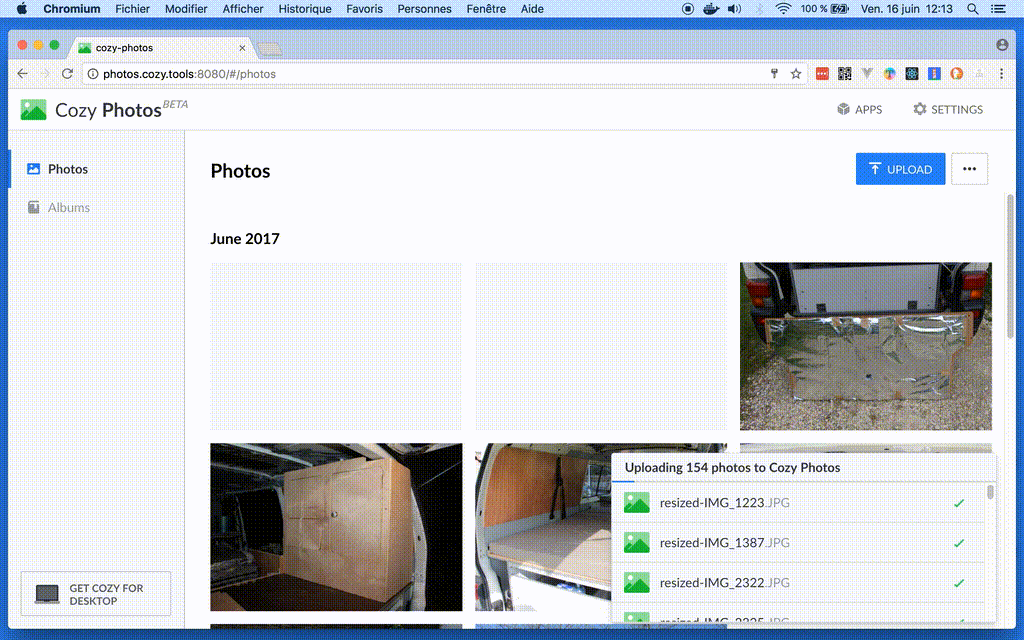Click checkmark for resized-IMG_1387.JPG
This screenshot has width=1024, height=640.
tap(959, 543)
